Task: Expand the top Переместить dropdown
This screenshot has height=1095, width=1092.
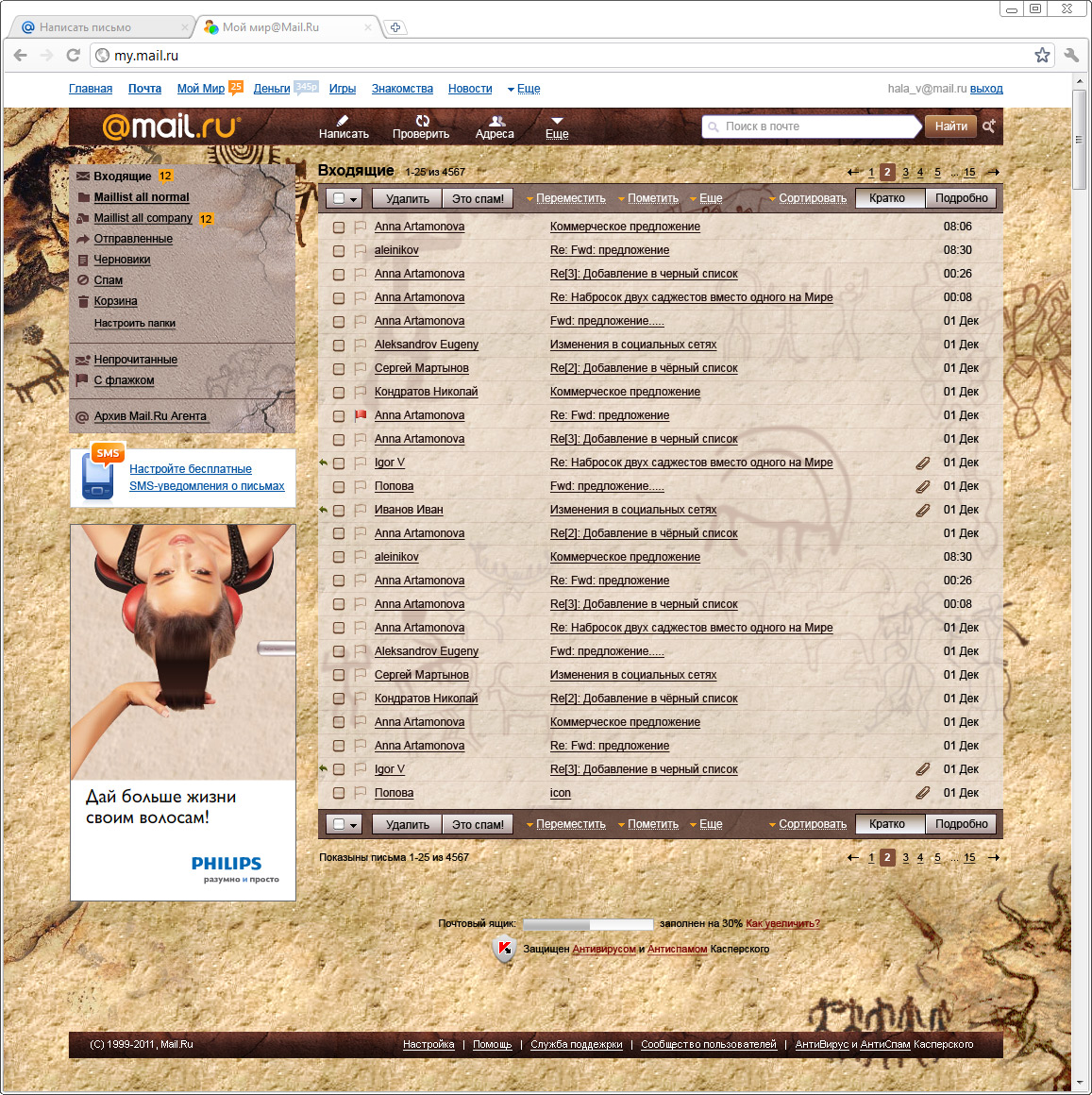Action: click(565, 198)
